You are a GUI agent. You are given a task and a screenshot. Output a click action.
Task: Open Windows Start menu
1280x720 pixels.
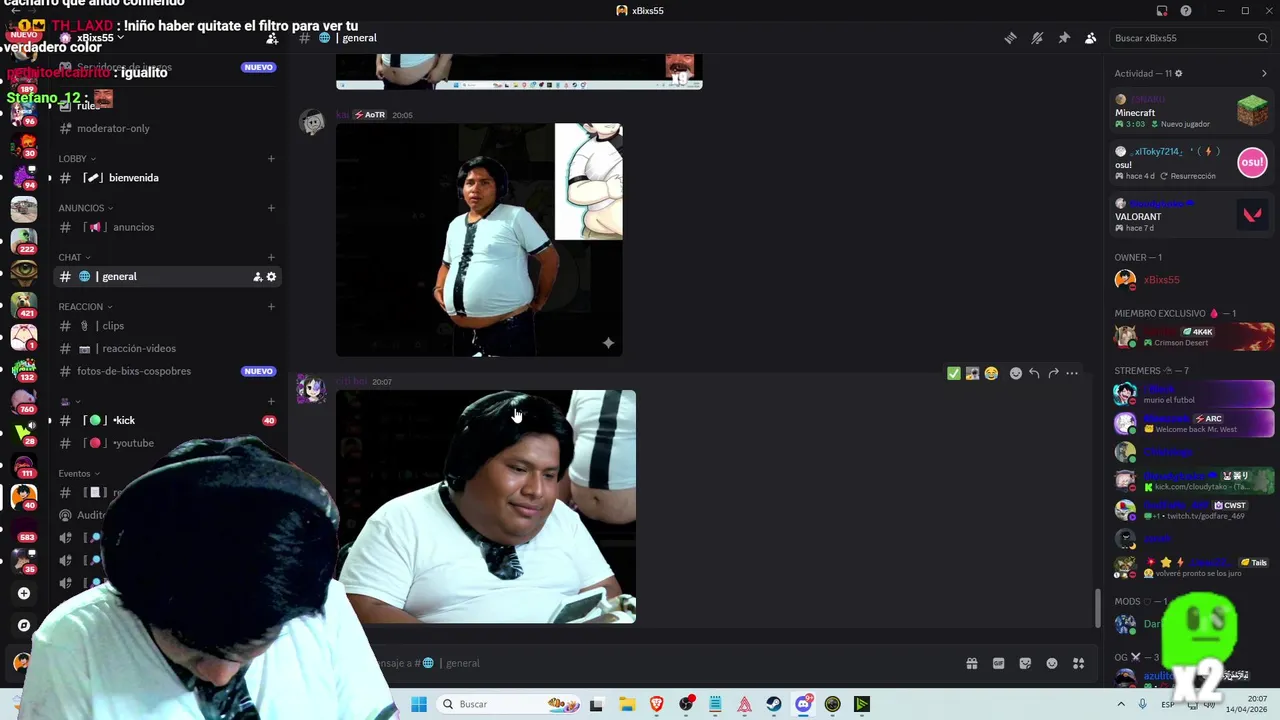pos(419,705)
